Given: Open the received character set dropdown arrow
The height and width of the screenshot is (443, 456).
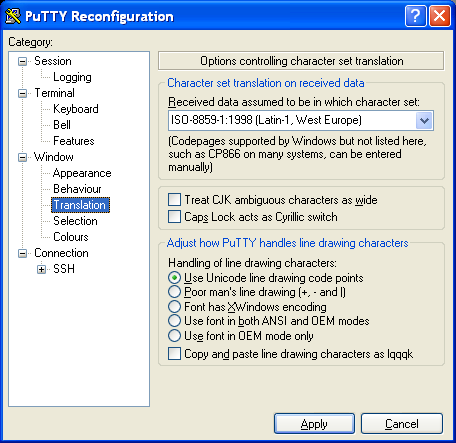Looking at the screenshot, I should point(424,120).
